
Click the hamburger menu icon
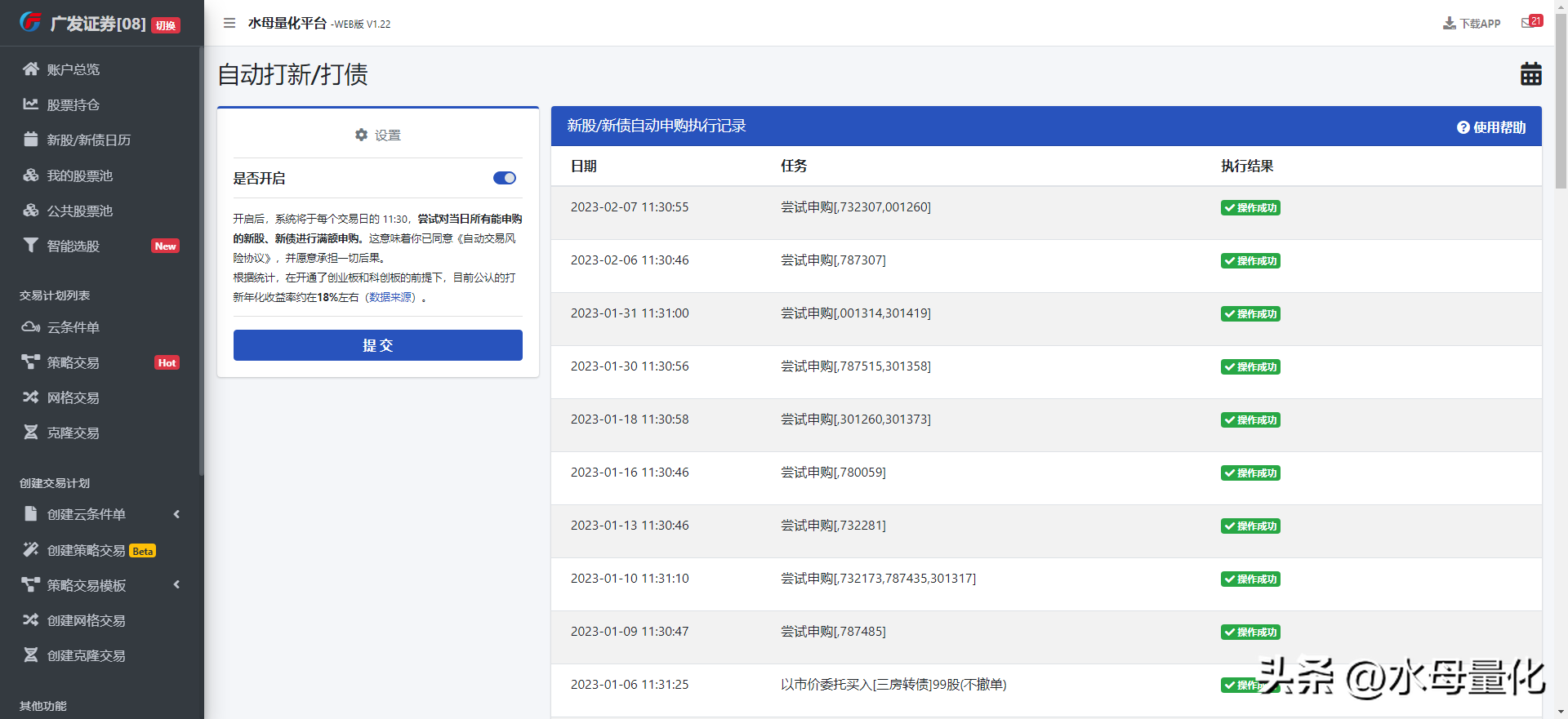pos(229,23)
